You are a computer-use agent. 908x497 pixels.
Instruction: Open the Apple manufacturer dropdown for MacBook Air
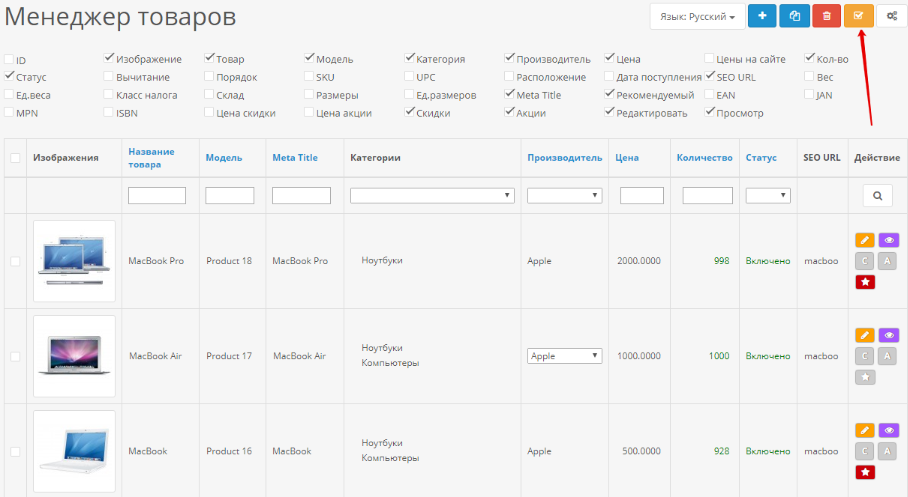coord(564,356)
